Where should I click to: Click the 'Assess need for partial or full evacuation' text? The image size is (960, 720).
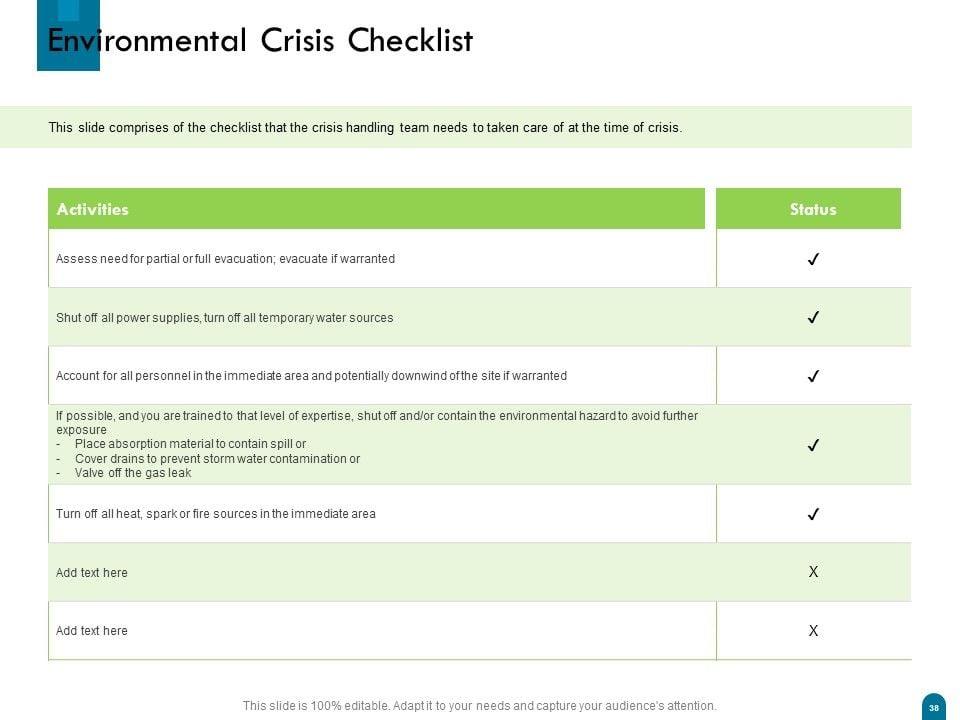point(225,259)
